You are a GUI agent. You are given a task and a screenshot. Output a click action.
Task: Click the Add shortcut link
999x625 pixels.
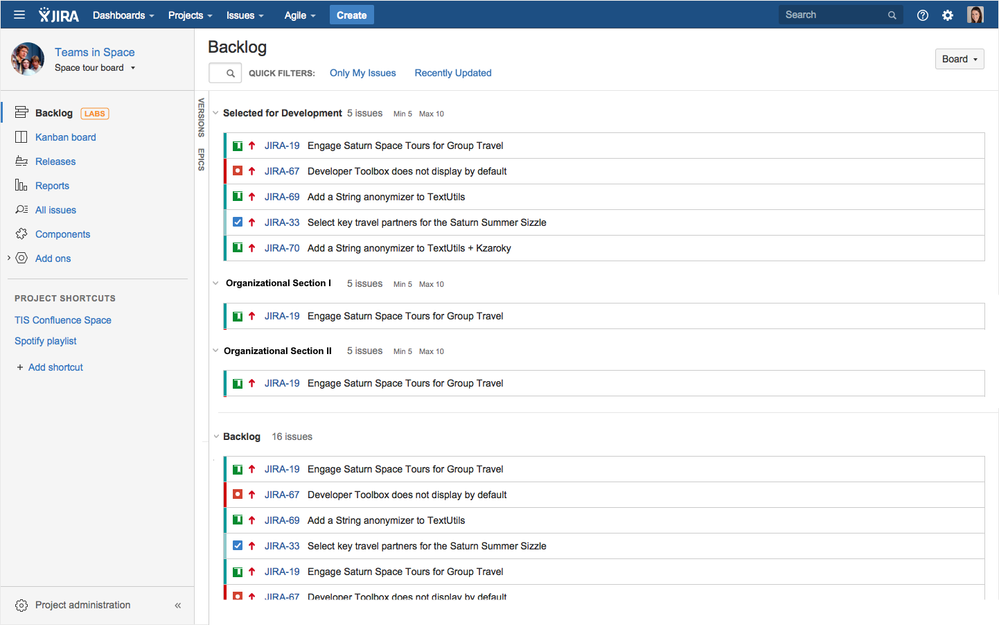(x=55, y=368)
